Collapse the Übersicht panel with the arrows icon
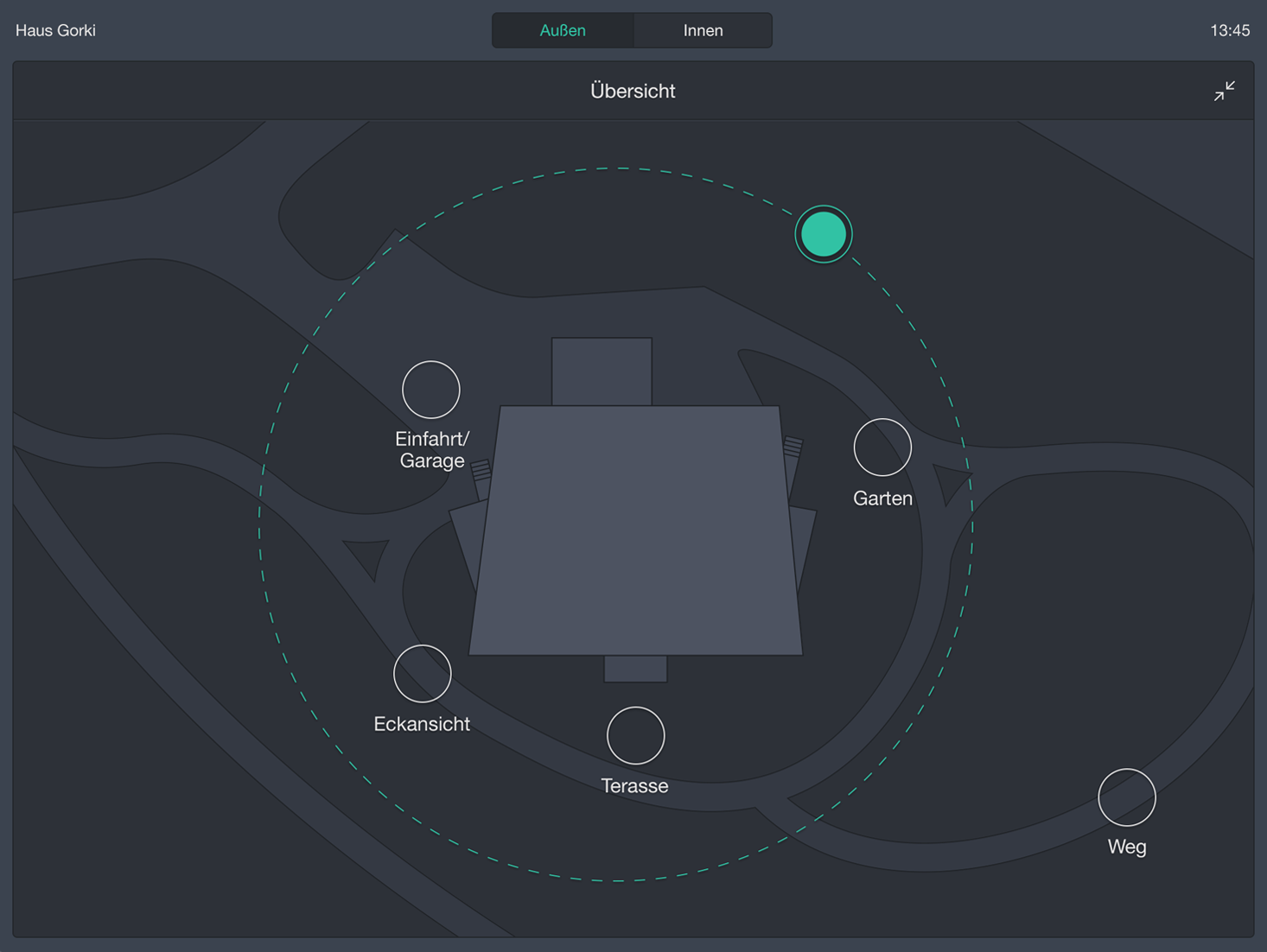 pyautogui.click(x=1224, y=91)
